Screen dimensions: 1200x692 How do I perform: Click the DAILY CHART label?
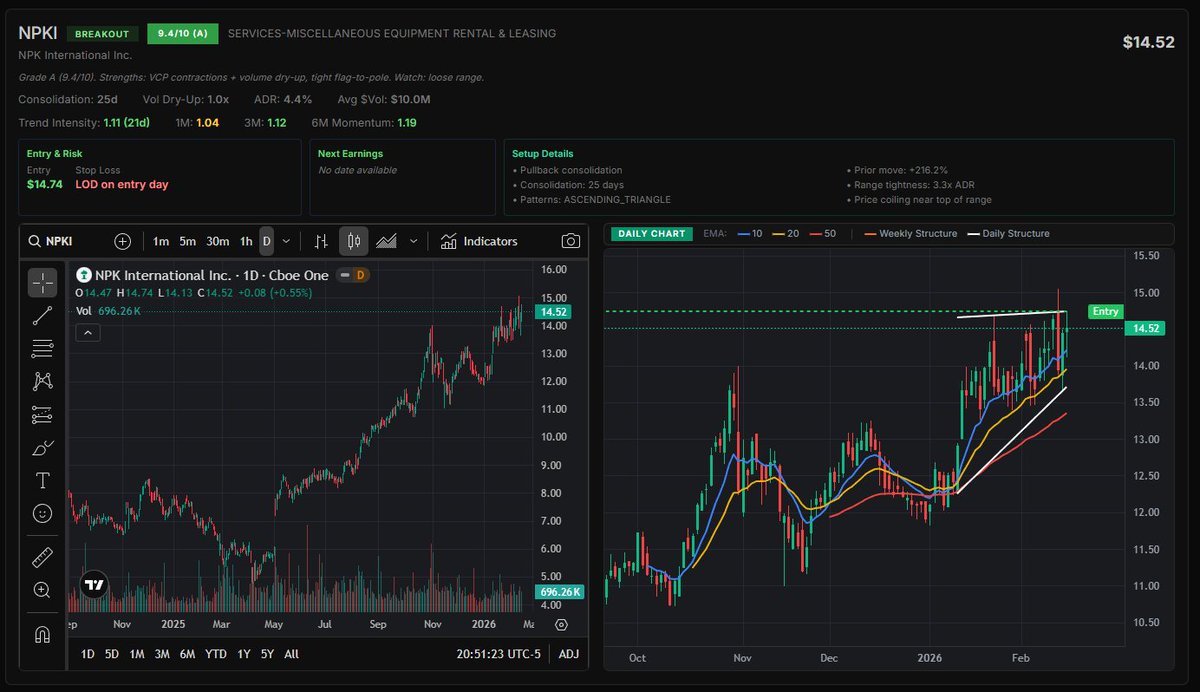(651, 233)
